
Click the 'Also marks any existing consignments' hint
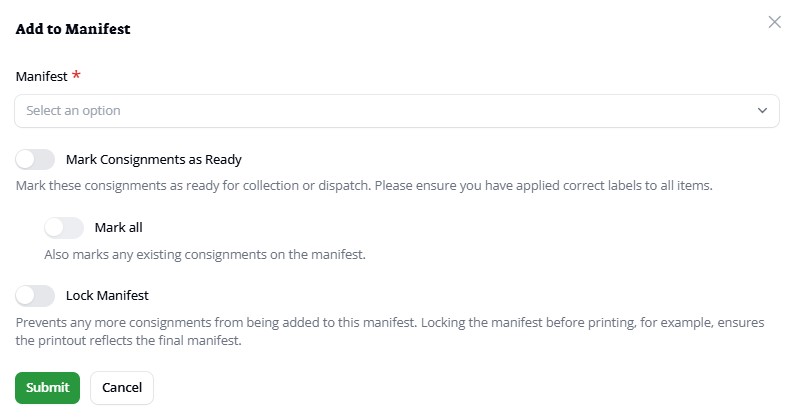coord(205,254)
